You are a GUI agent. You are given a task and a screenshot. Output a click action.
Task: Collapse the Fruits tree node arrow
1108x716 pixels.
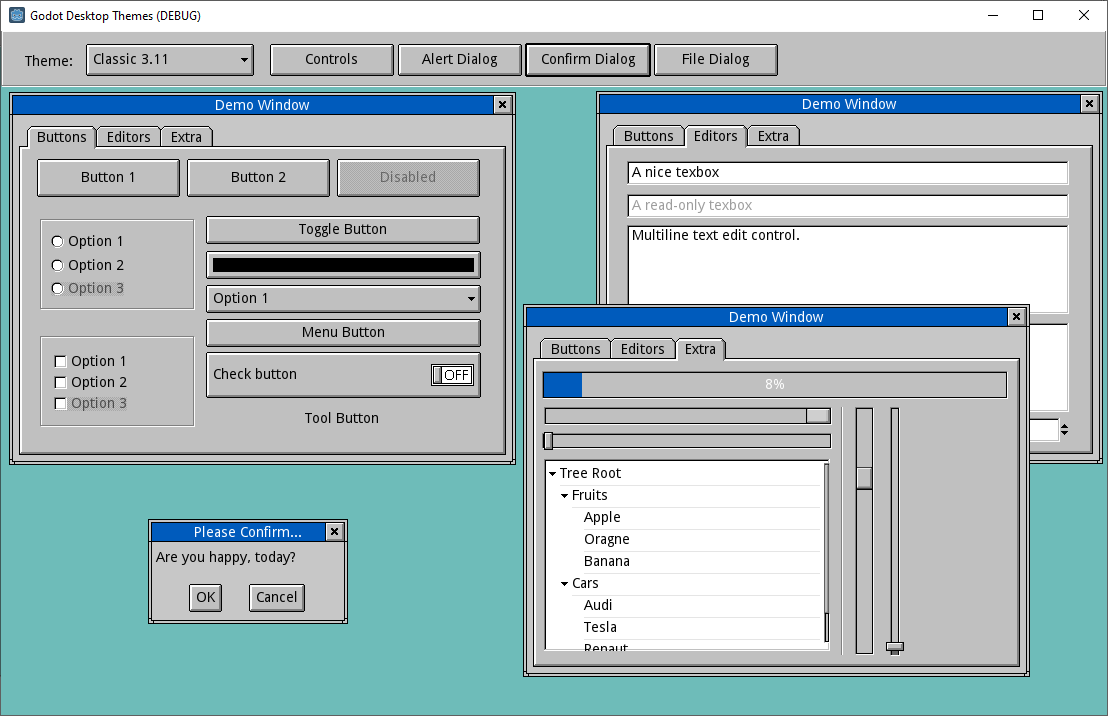pyautogui.click(x=565, y=495)
